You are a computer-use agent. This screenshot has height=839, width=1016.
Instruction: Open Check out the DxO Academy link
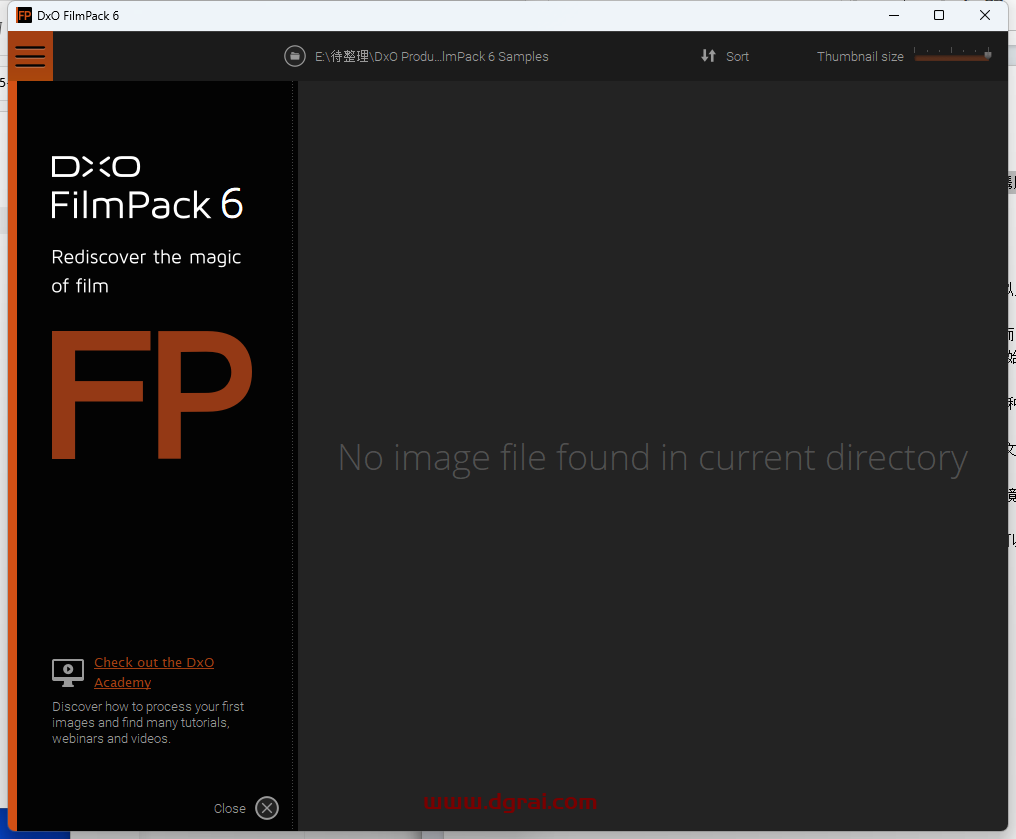[154, 672]
